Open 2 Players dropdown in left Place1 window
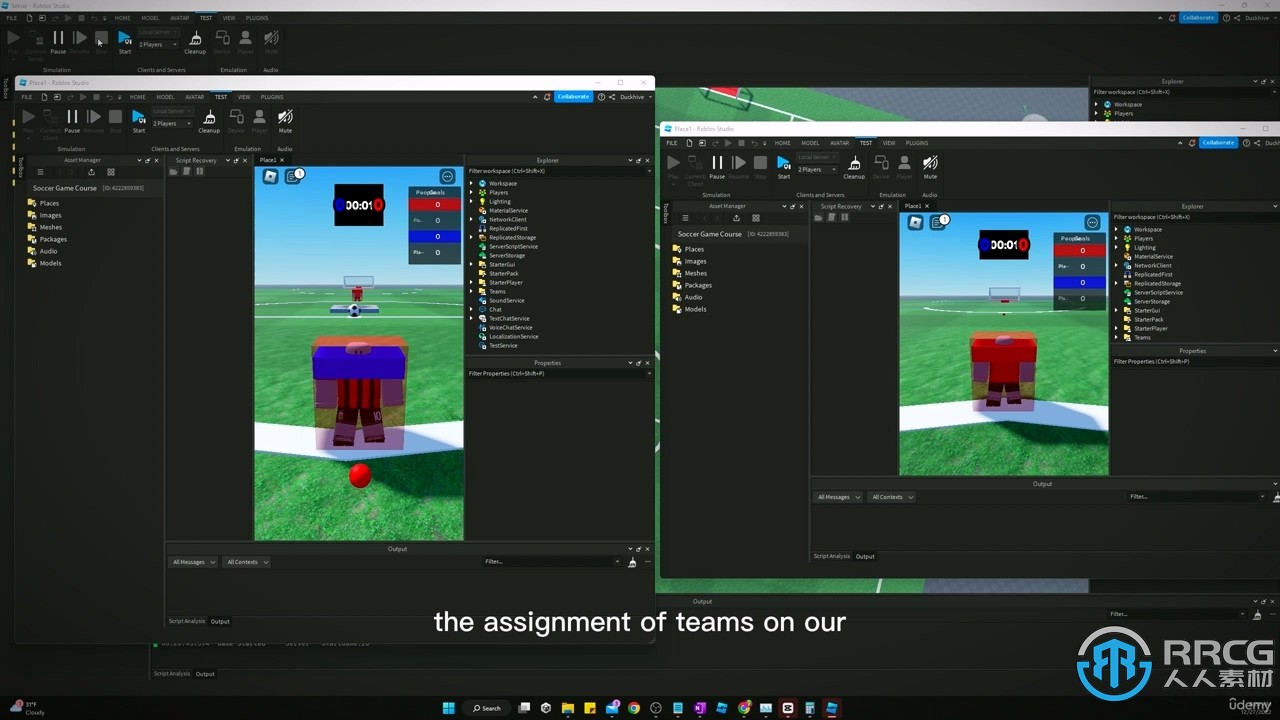The height and width of the screenshot is (720, 1280). (x=171, y=123)
